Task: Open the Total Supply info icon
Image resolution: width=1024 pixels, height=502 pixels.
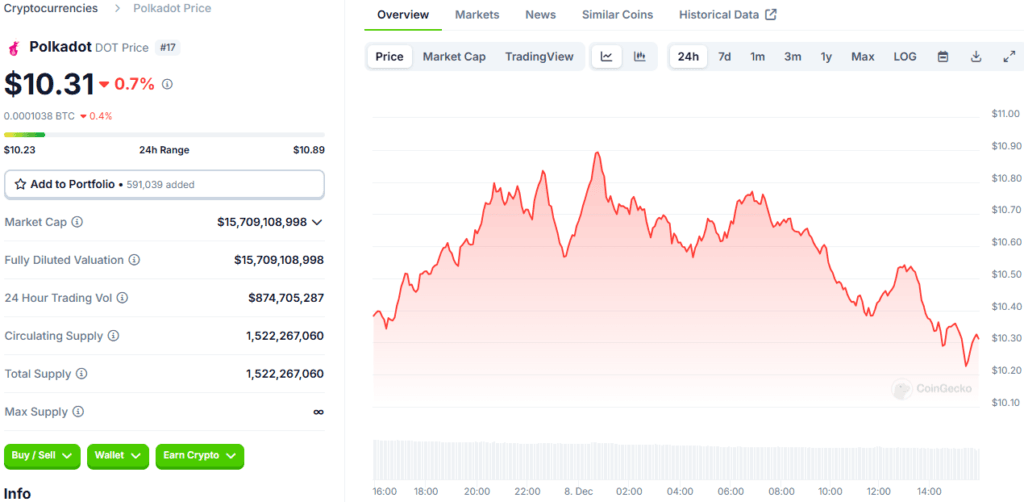Action: click(82, 374)
